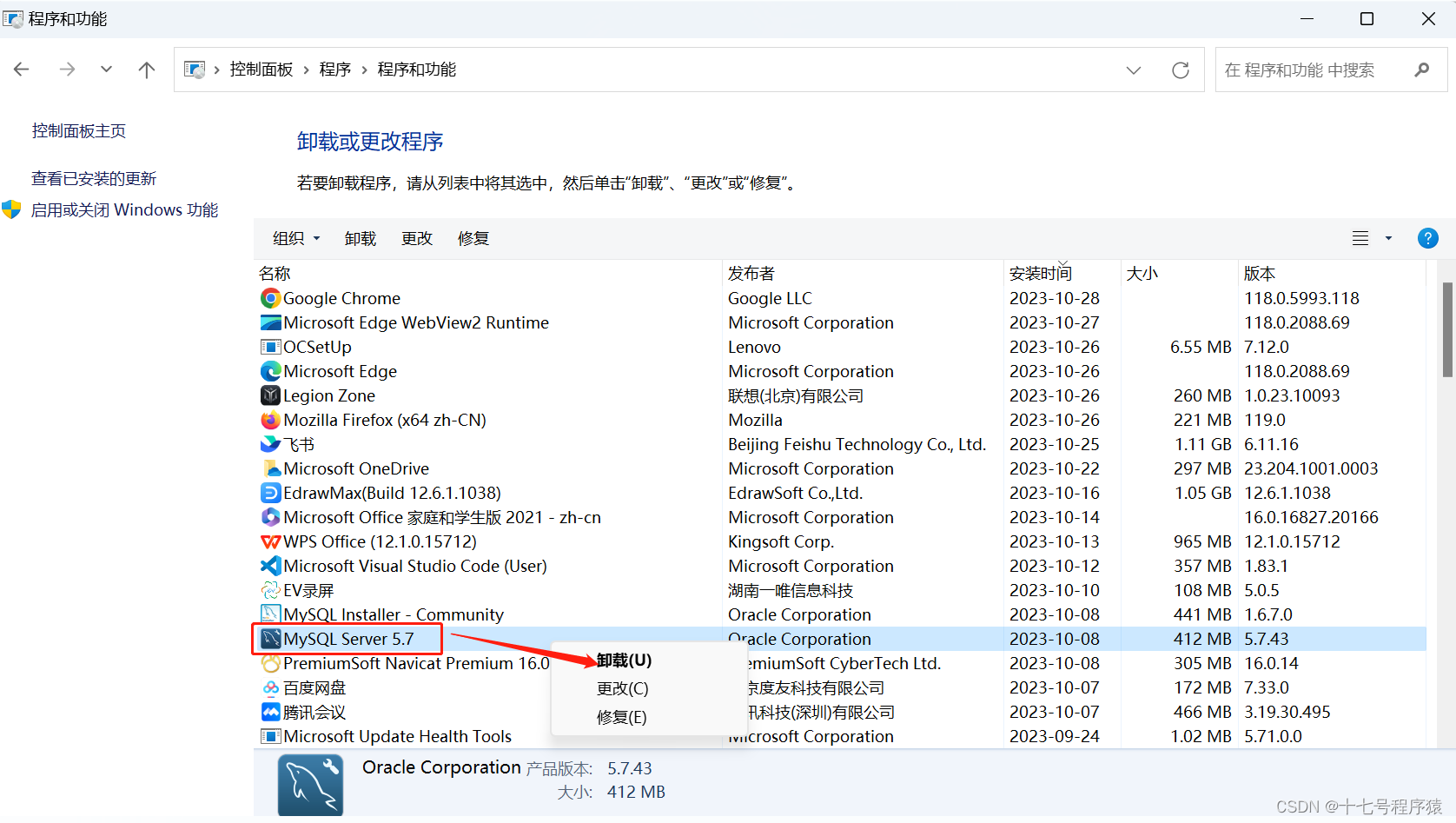Viewport: 1456px width, 823px height.
Task: Click the OCSetUp program icon
Action: (271, 347)
